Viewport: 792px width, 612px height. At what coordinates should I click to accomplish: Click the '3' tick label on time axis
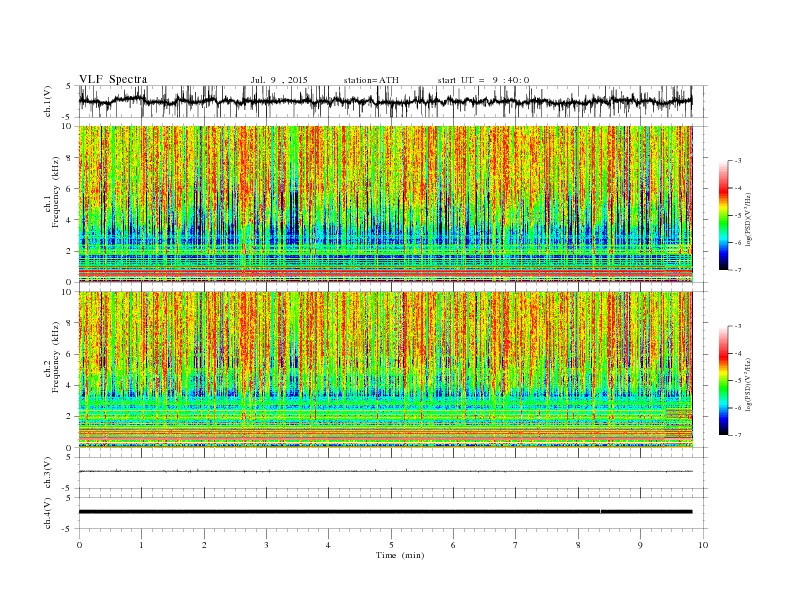266,545
